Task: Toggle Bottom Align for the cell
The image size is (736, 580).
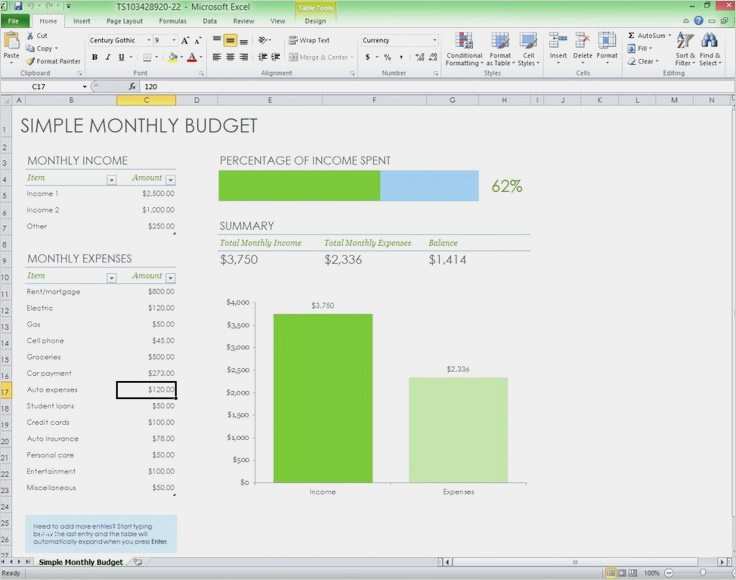Action: (x=244, y=40)
